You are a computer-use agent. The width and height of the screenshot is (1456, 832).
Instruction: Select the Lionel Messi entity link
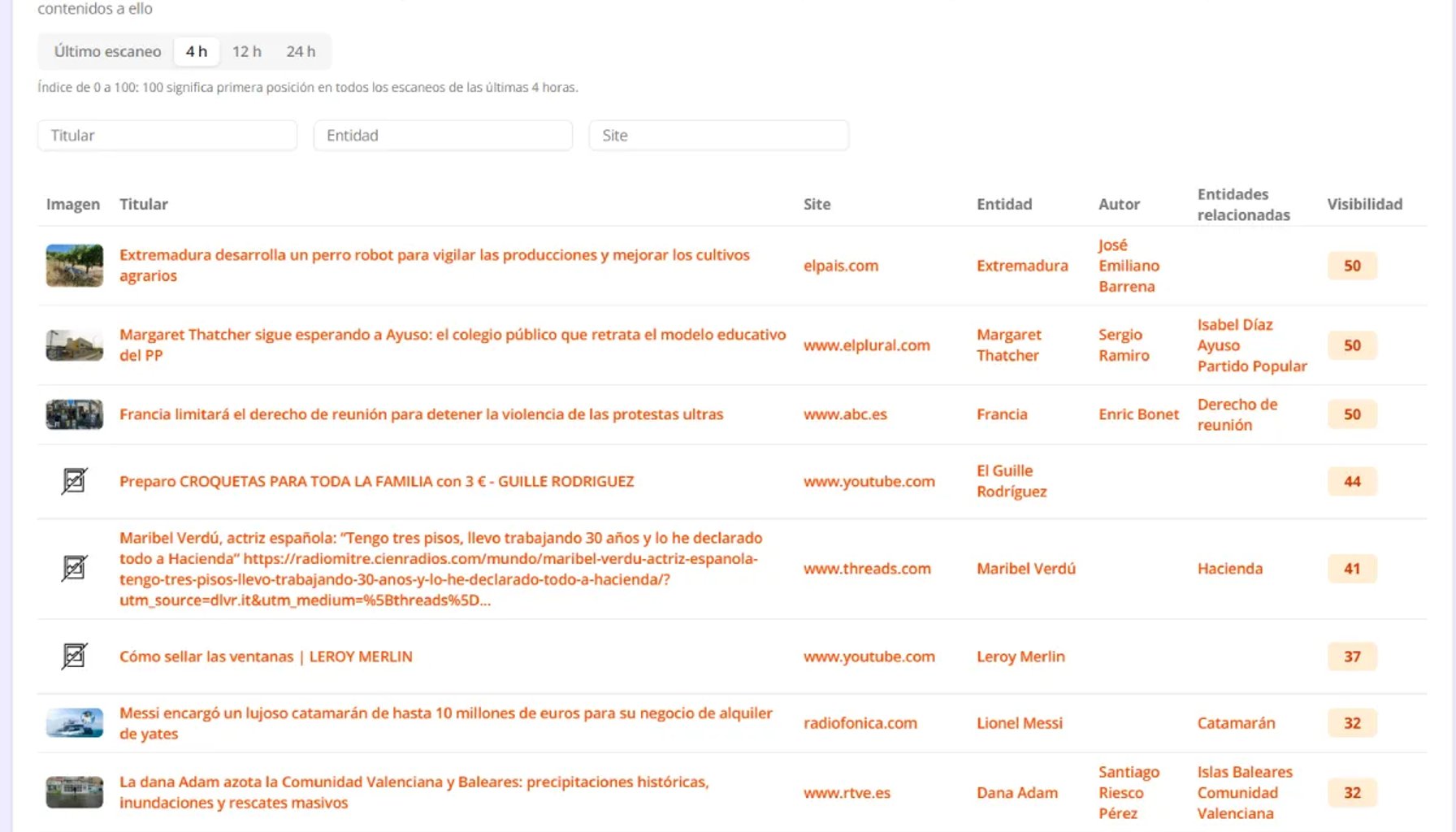point(1020,723)
